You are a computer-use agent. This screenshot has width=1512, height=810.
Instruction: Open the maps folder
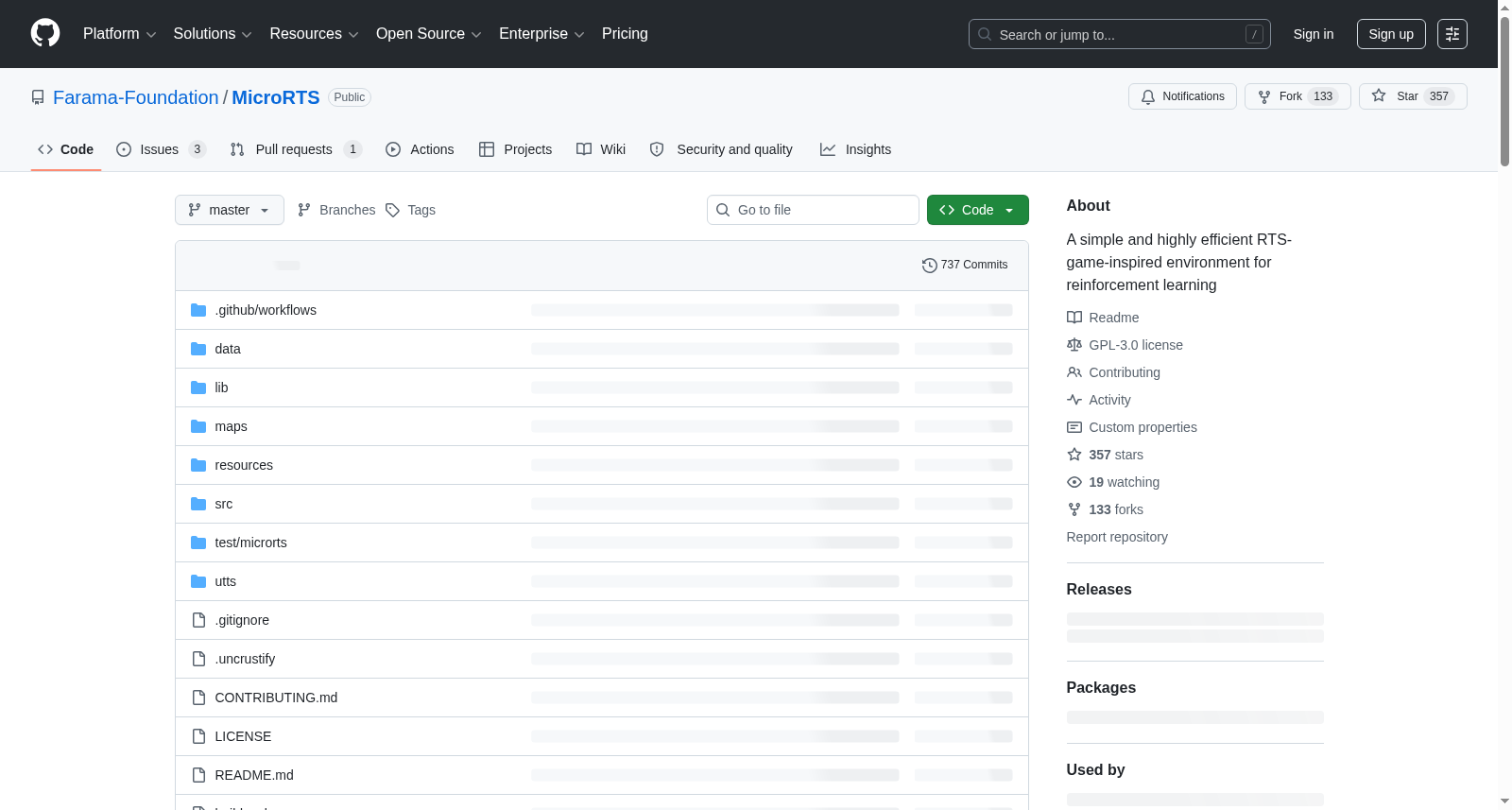(231, 426)
